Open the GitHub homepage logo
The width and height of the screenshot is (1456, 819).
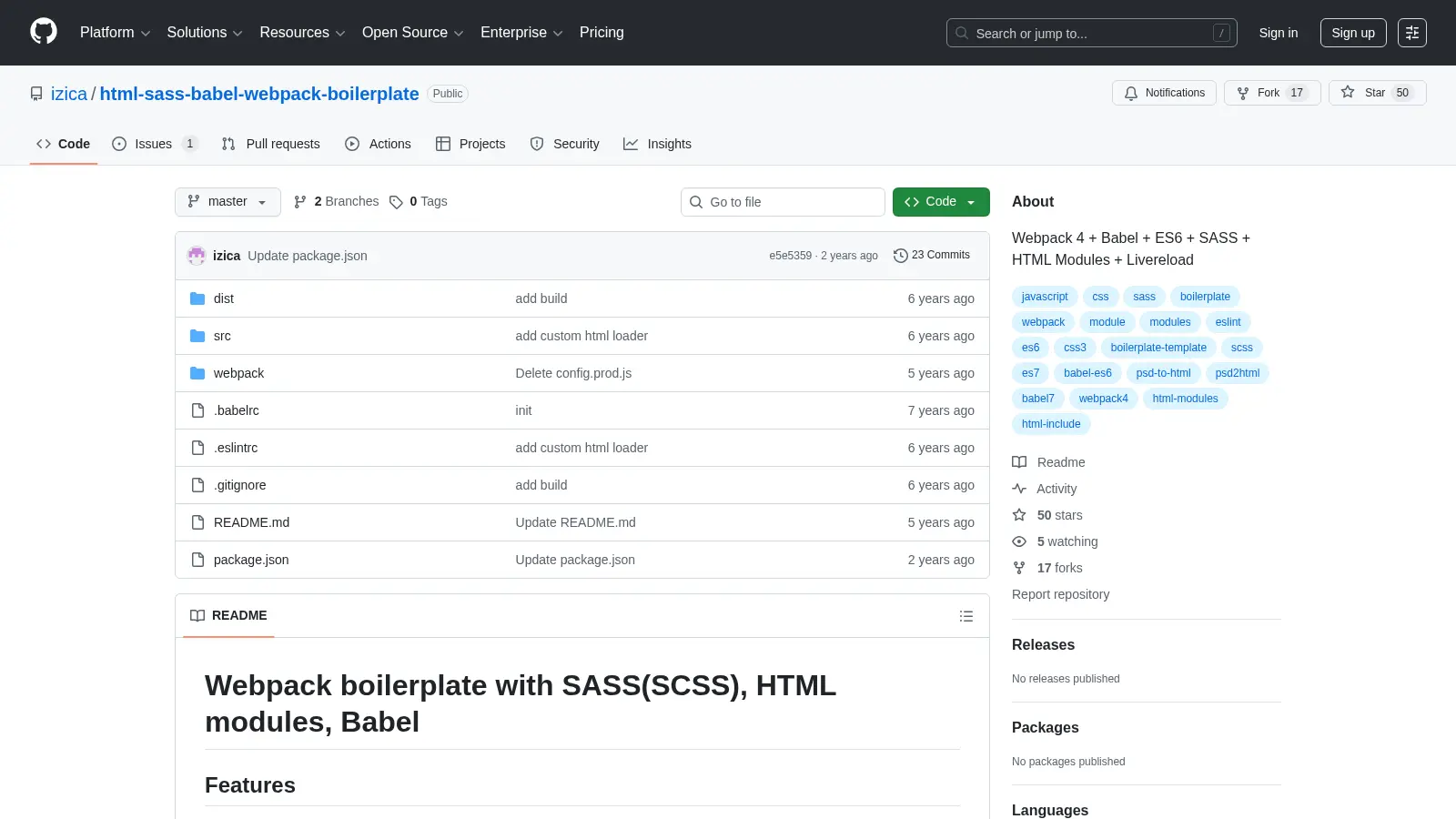[44, 32]
